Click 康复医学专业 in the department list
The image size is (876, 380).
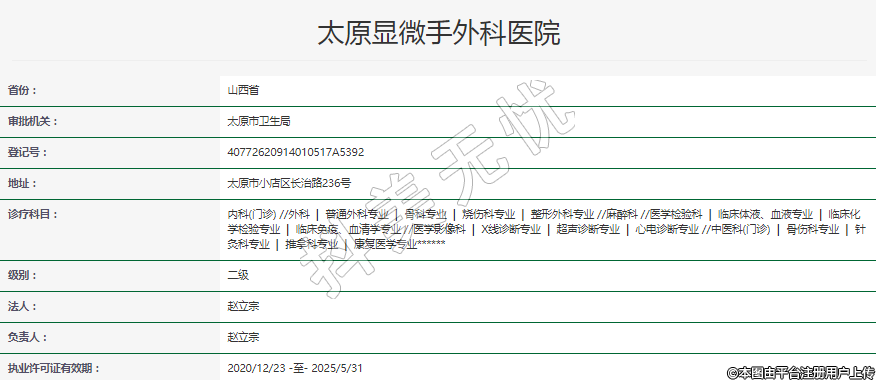pyautogui.click(x=385, y=244)
